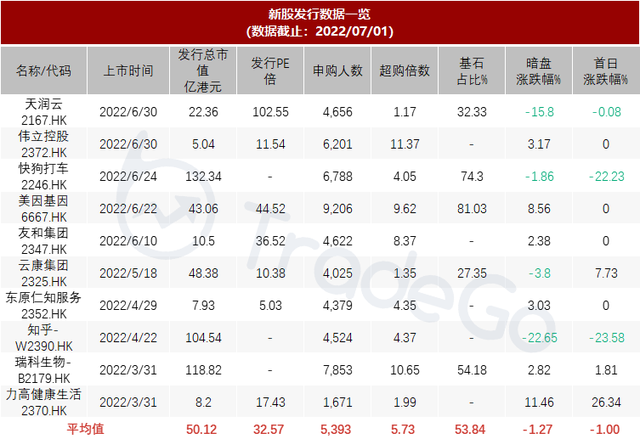This screenshot has height=439, width=640.
Task: Click subscriber count 4,656
Action: [x=338, y=112]
